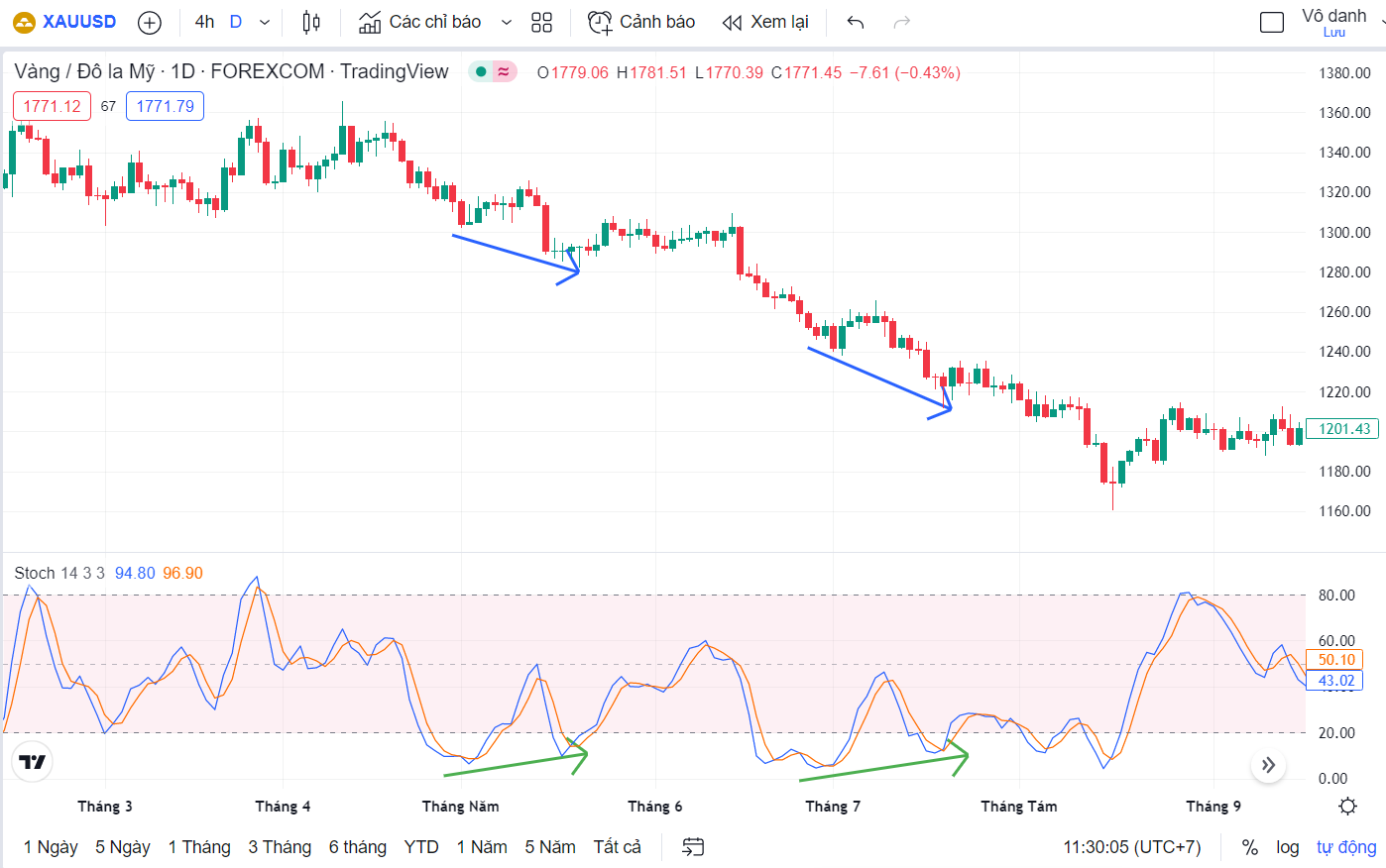Image resolution: width=1386 pixels, height=868 pixels.
Task: Click the TradingView logo on chart
Action: pyautogui.click(x=33, y=762)
